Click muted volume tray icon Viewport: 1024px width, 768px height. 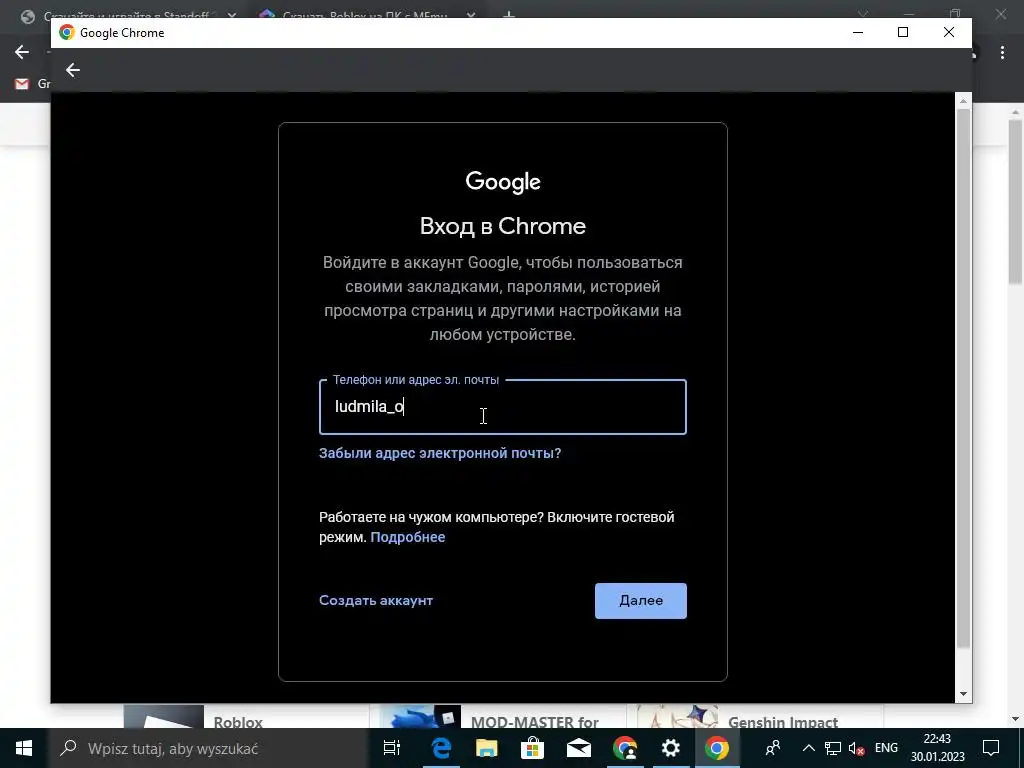[x=856, y=749]
